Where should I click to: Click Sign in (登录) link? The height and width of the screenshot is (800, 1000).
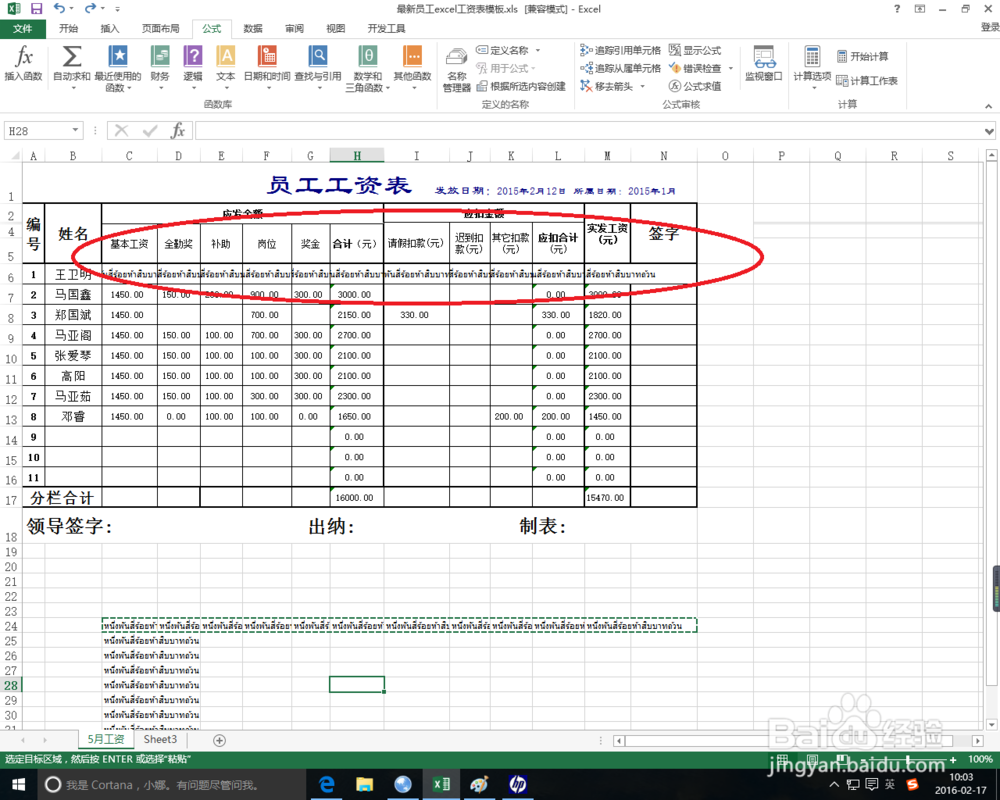990,27
